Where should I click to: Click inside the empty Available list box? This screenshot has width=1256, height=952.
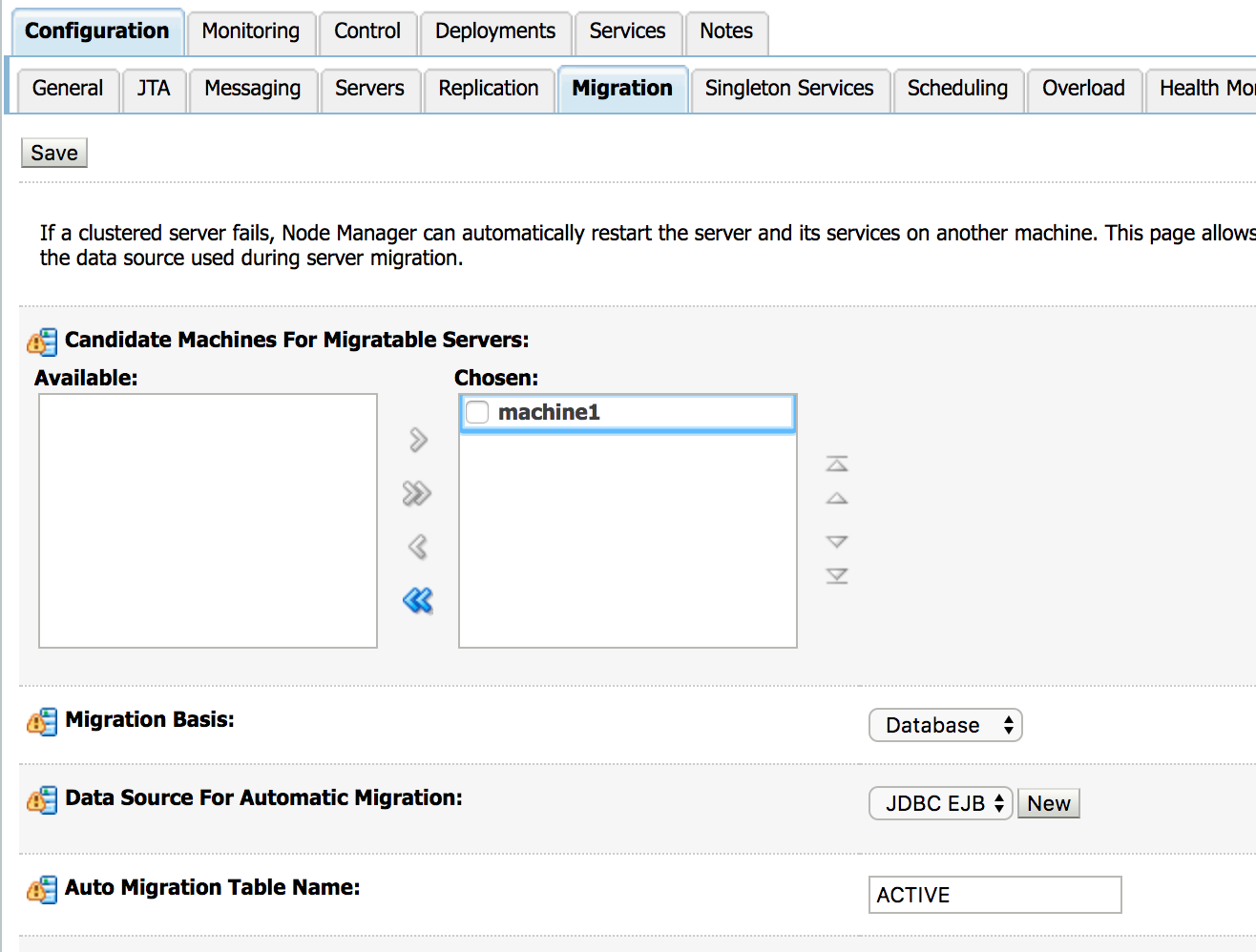pos(208,521)
